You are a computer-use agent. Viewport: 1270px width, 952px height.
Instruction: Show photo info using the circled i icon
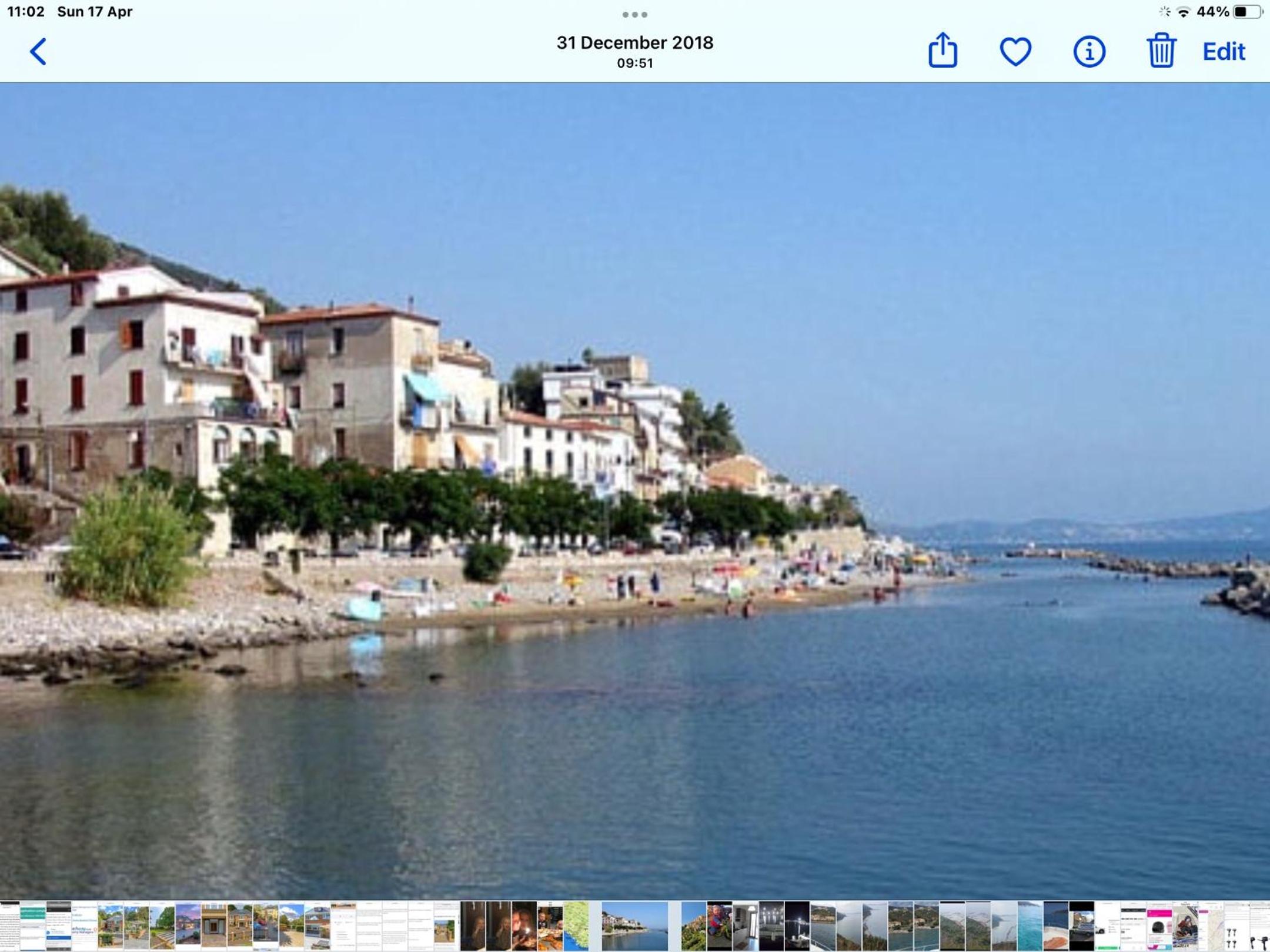pos(1089,52)
